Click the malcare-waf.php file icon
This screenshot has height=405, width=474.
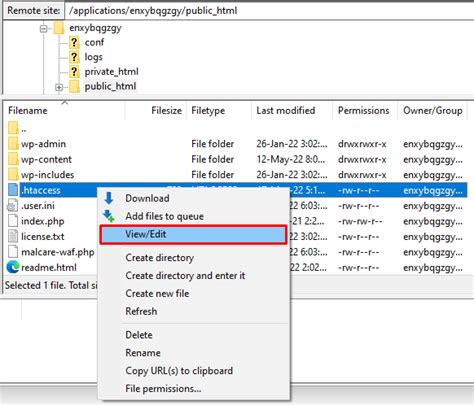pos(13,252)
